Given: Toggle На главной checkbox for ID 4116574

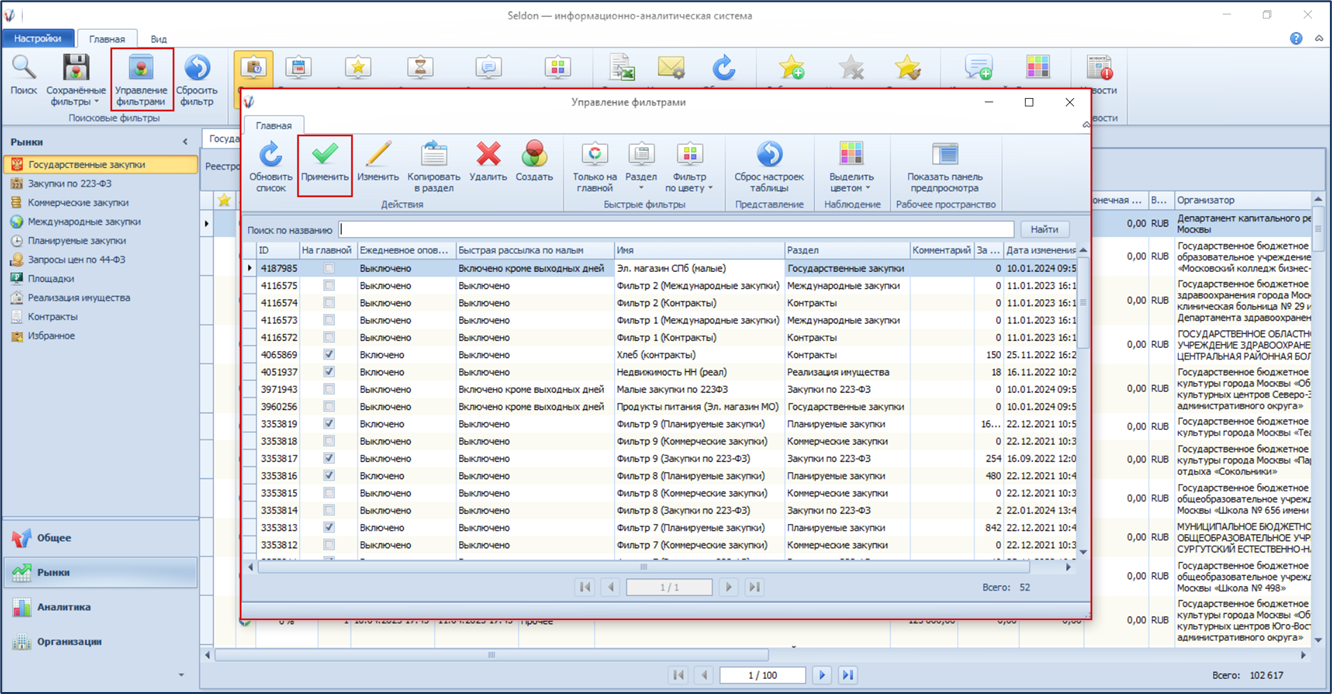Looking at the screenshot, I should click(329, 303).
